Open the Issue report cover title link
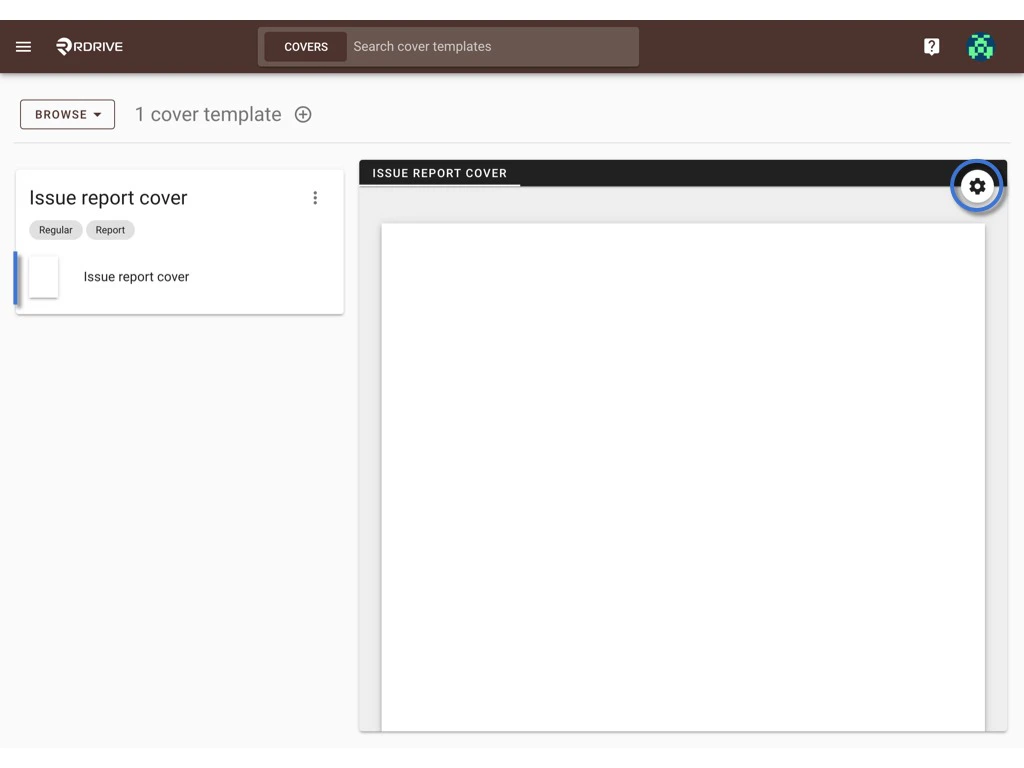Image resolution: width=1024 pixels, height=768 pixels. tap(108, 197)
